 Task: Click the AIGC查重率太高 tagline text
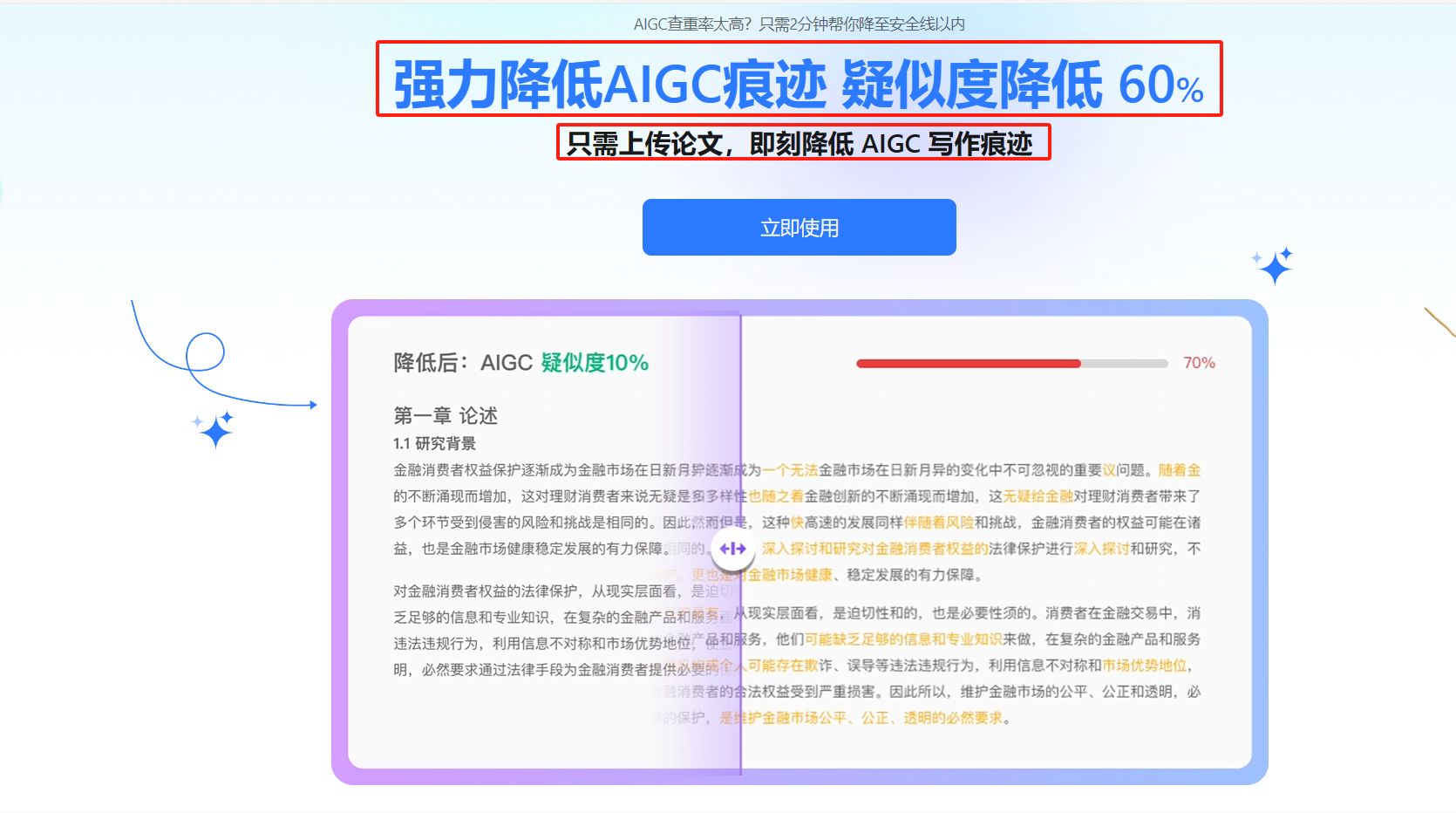799,24
